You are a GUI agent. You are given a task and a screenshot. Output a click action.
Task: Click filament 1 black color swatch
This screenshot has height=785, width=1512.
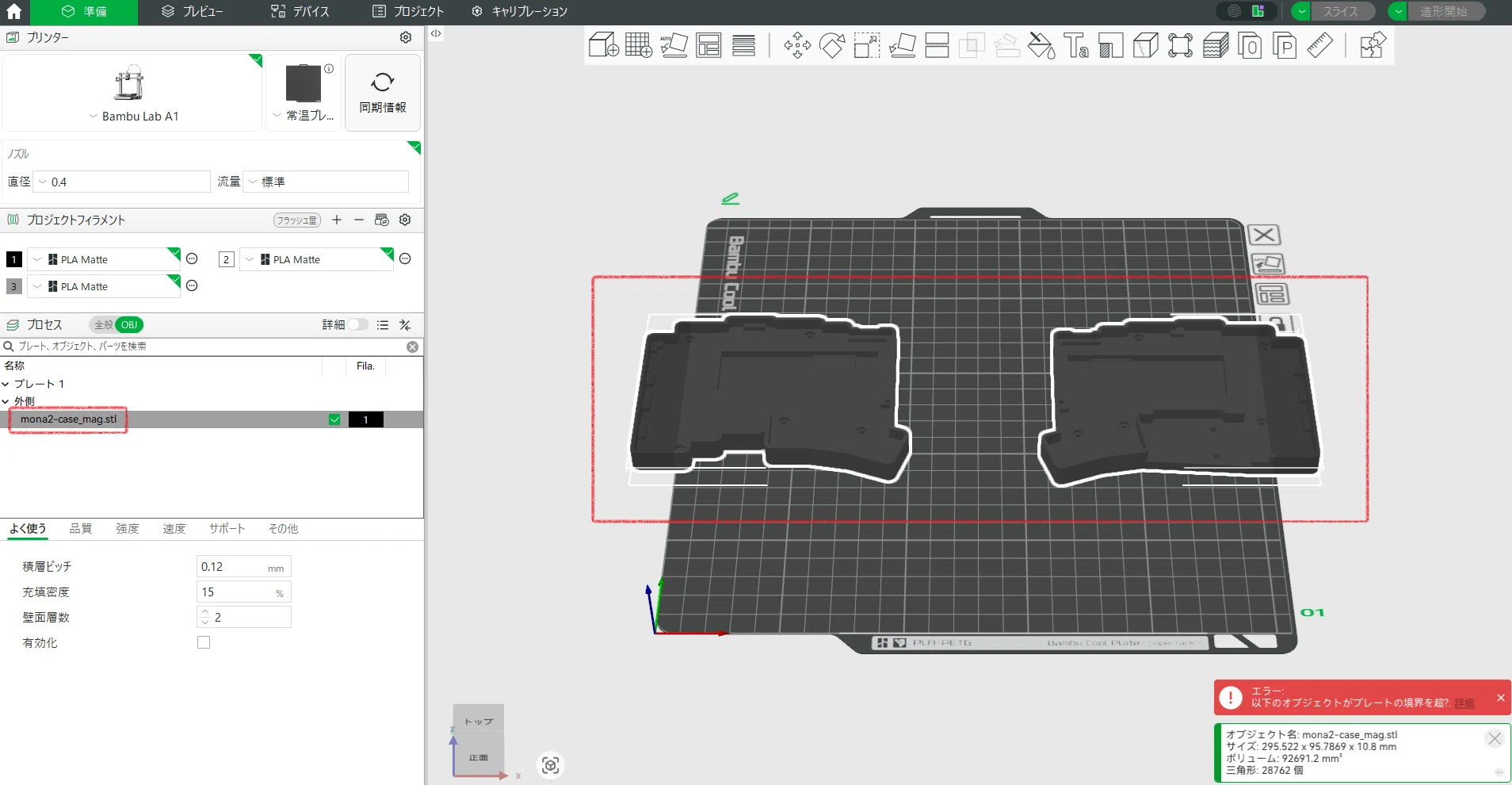coord(14,259)
